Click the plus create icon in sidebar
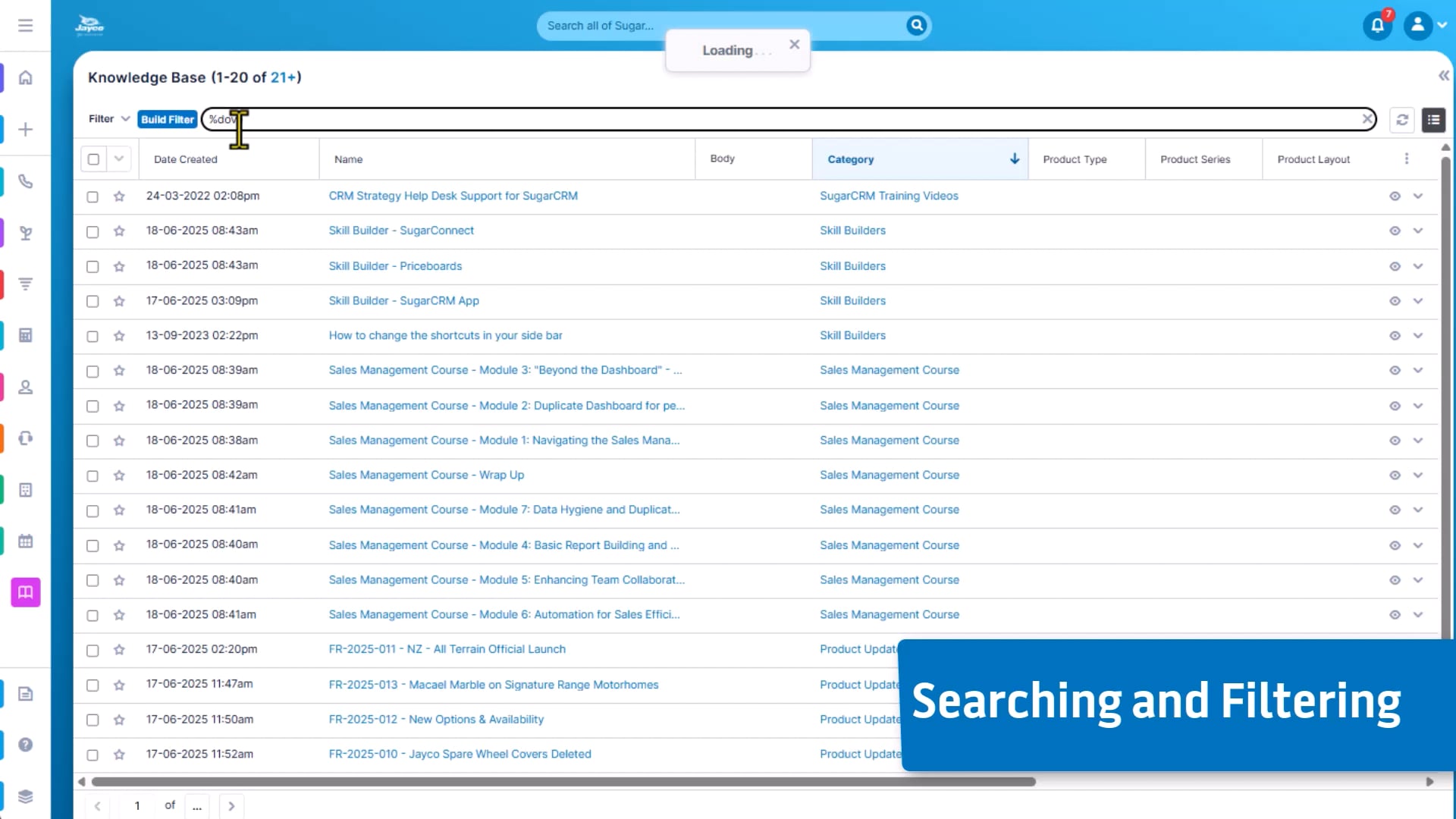The height and width of the screenshot is (819, 1456). 25,130
